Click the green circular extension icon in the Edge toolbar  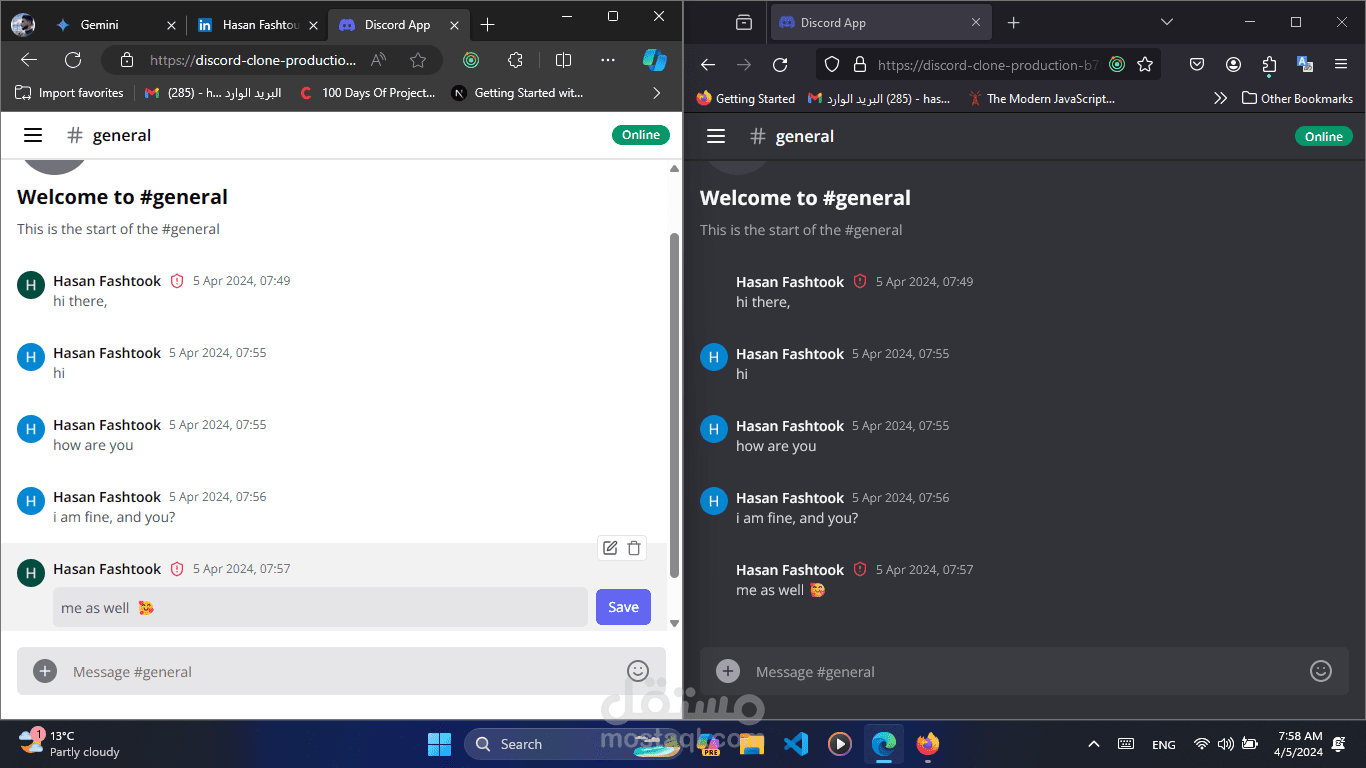click(471, 60)
